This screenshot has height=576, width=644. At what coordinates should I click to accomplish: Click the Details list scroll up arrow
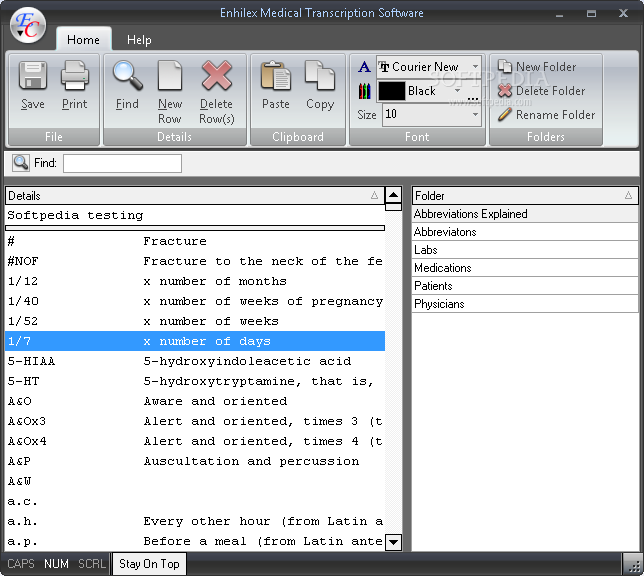393,195
